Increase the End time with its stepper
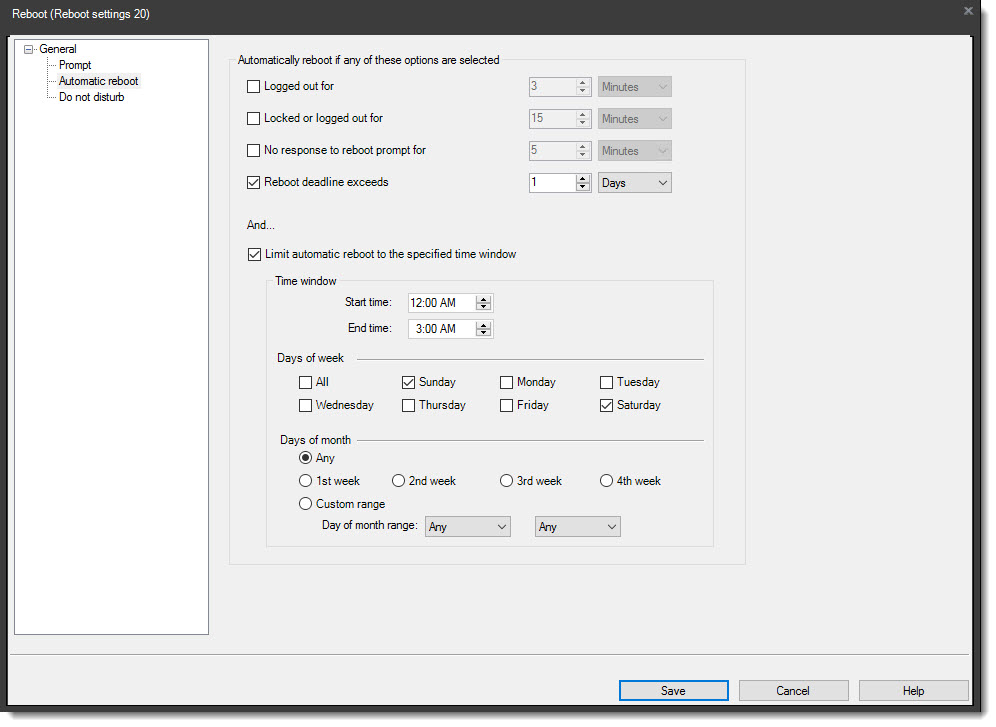The width and height of the screenshot is (996, 727). pos(482,325)
